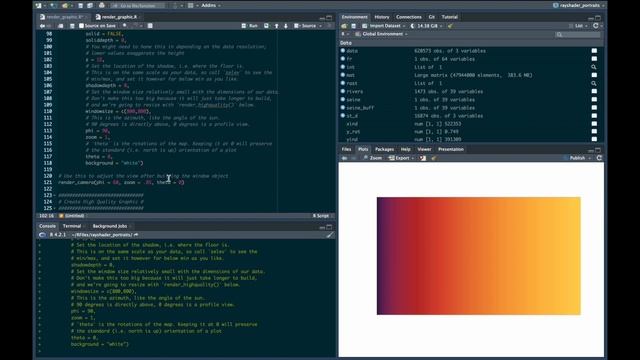Switch to the Packages tab

pos(384,149)
